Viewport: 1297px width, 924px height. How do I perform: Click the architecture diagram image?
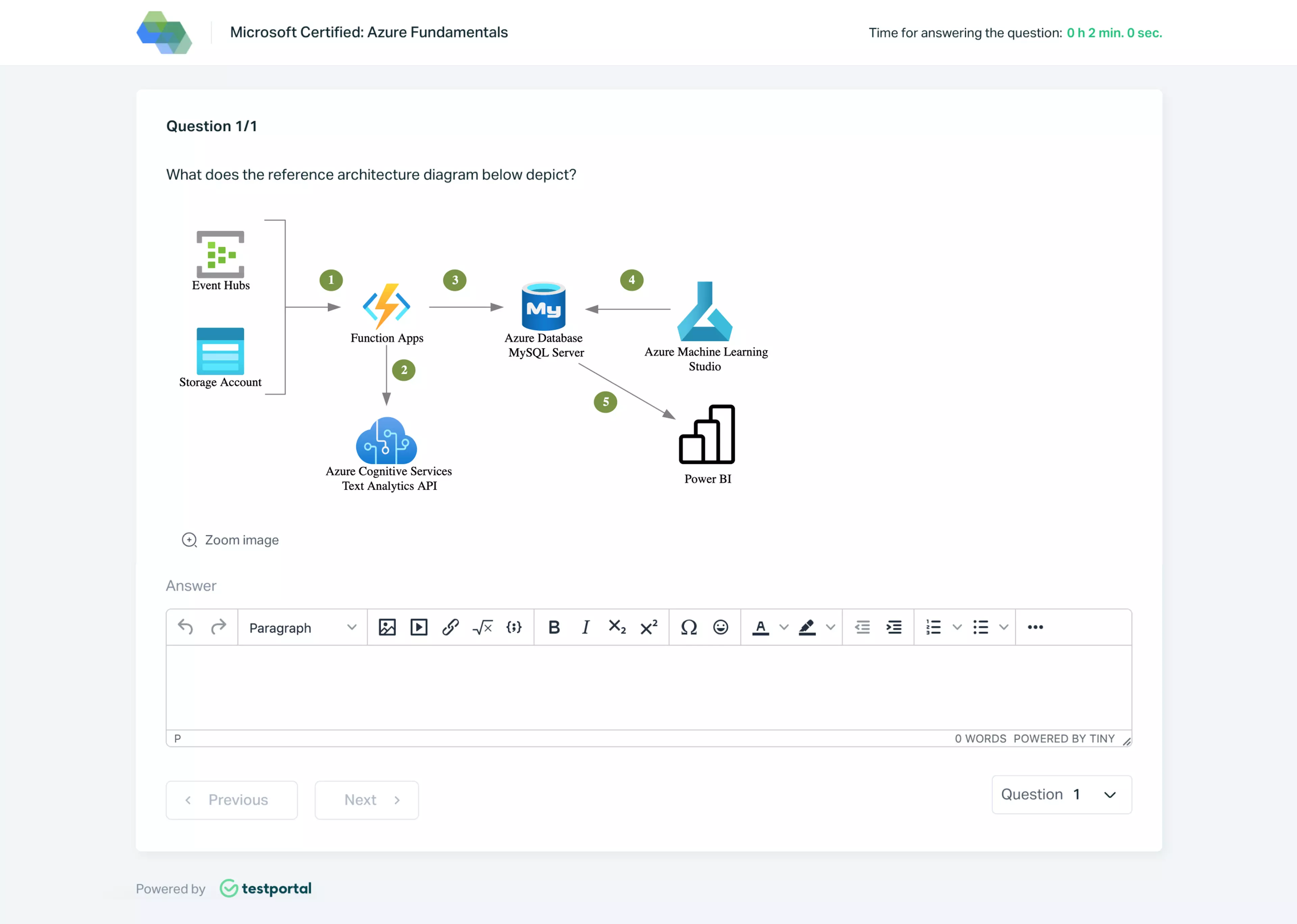474,357
